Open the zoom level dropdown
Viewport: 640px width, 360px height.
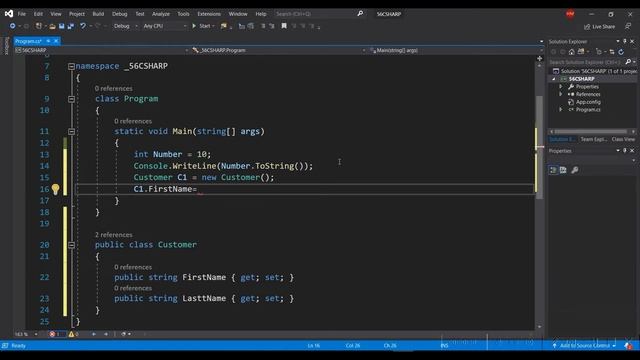[36, 334]
